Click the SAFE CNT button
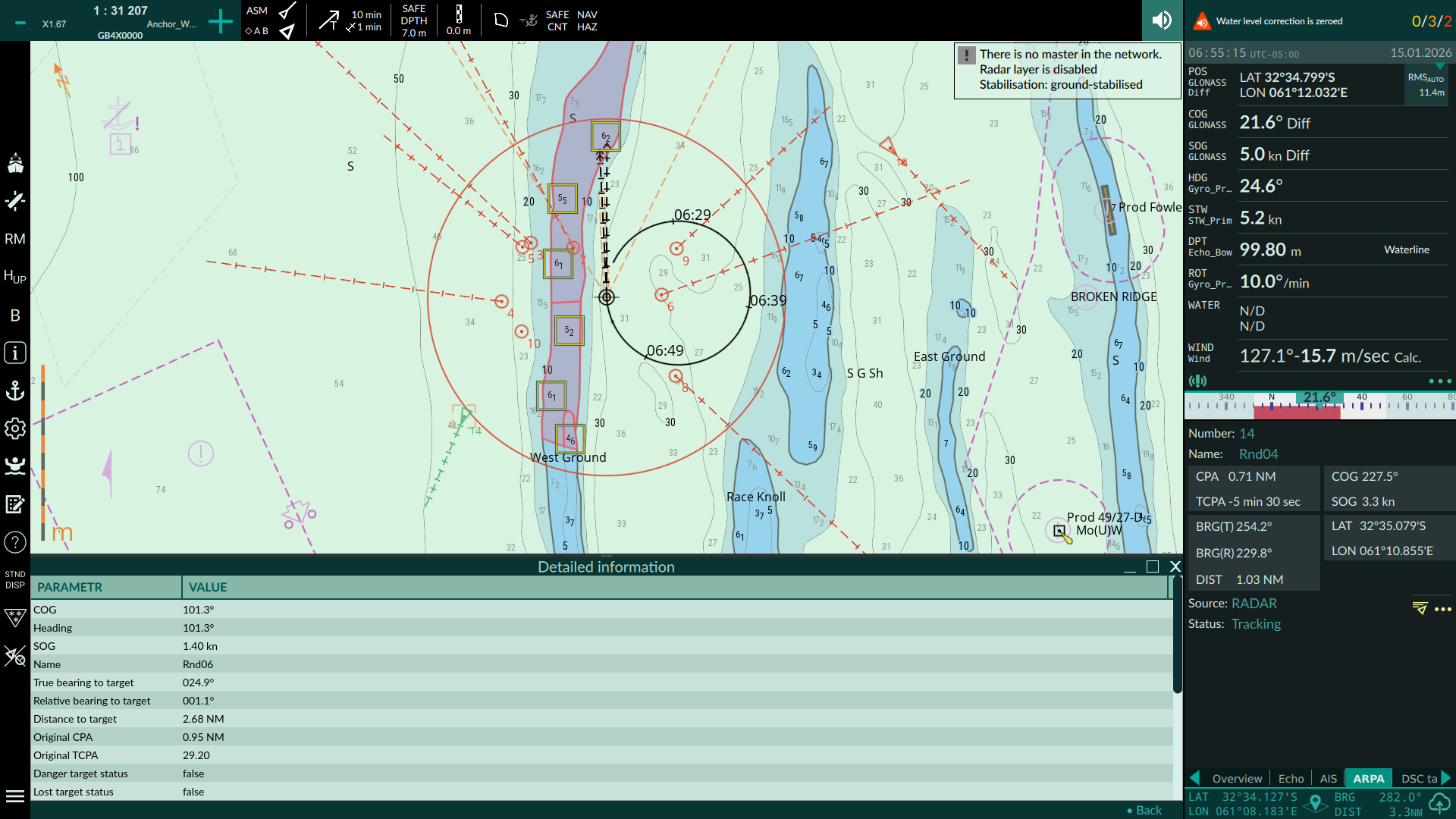 [557, 20]
